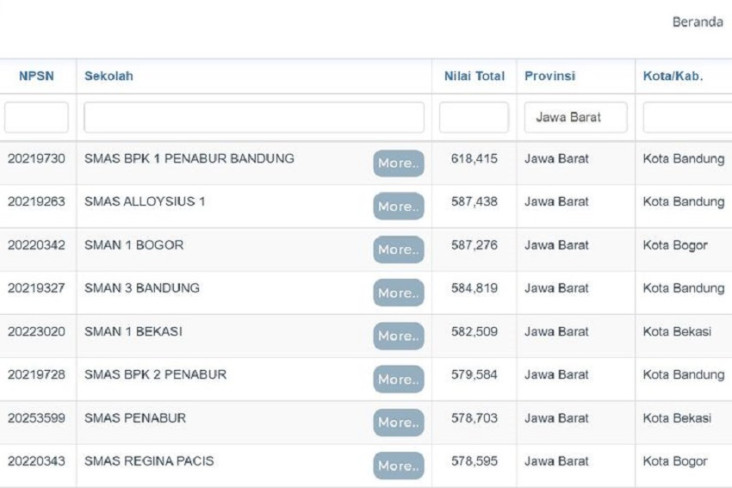The width and height of the screenshot is (732, 488).
Task: Select NPSN 20220342
Action: point(36,245)
